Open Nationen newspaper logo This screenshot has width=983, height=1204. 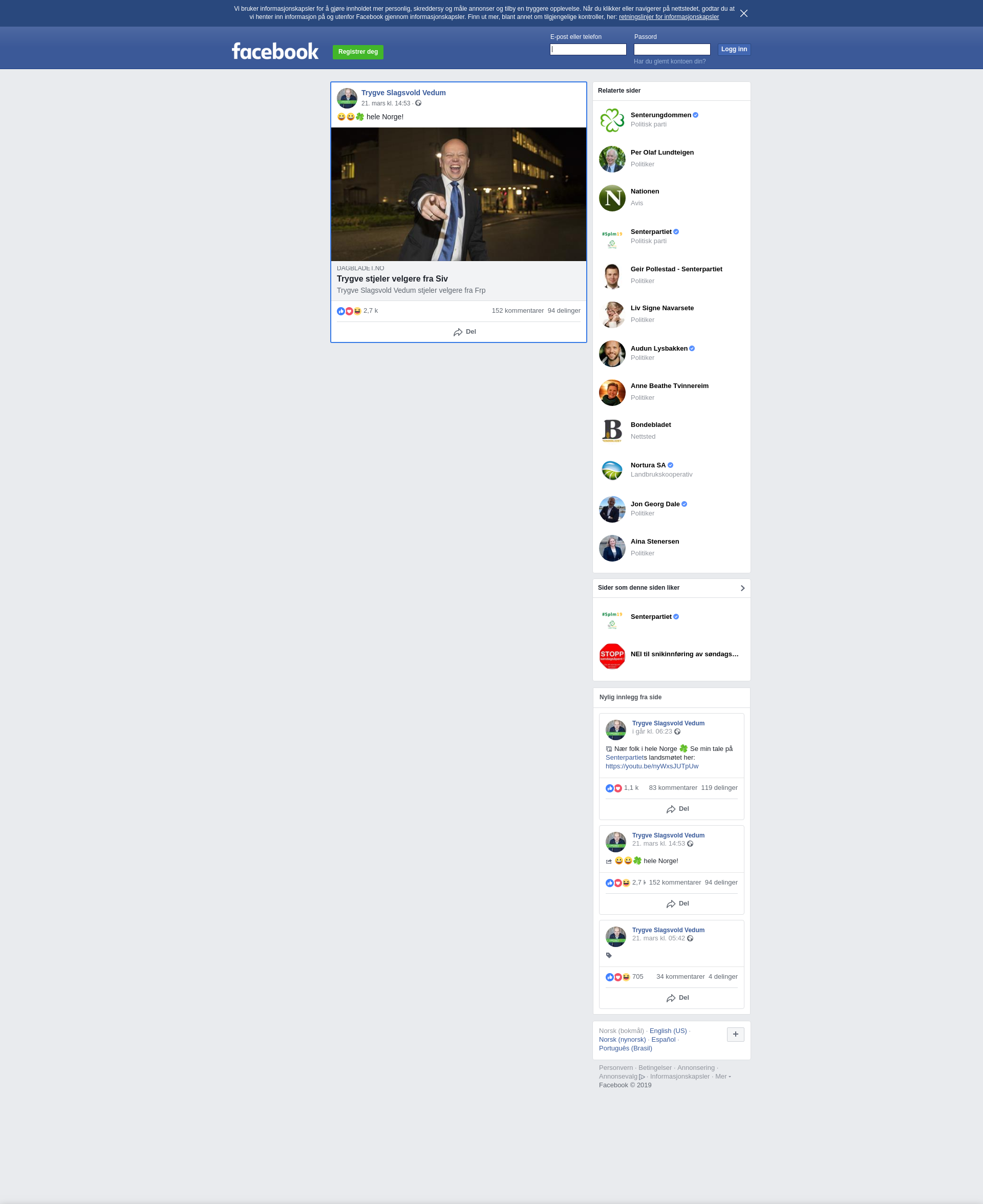(x=612, y=198)
